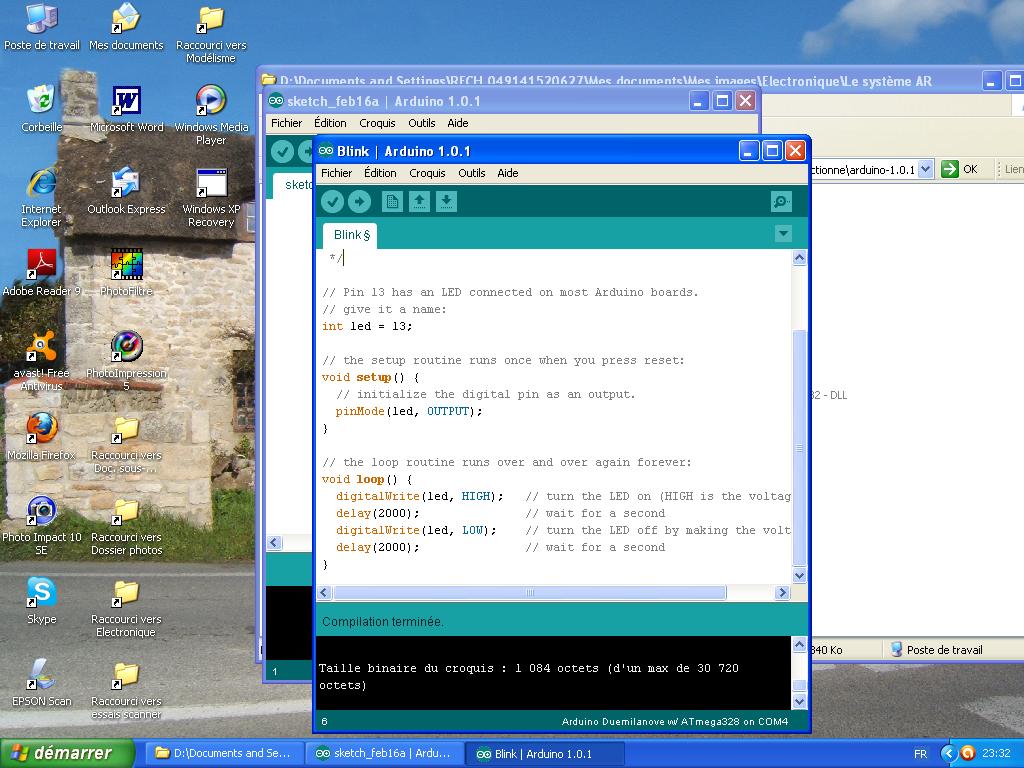Open the Outils menu in Blink window
1024x768 pixels.
[471, 173]
